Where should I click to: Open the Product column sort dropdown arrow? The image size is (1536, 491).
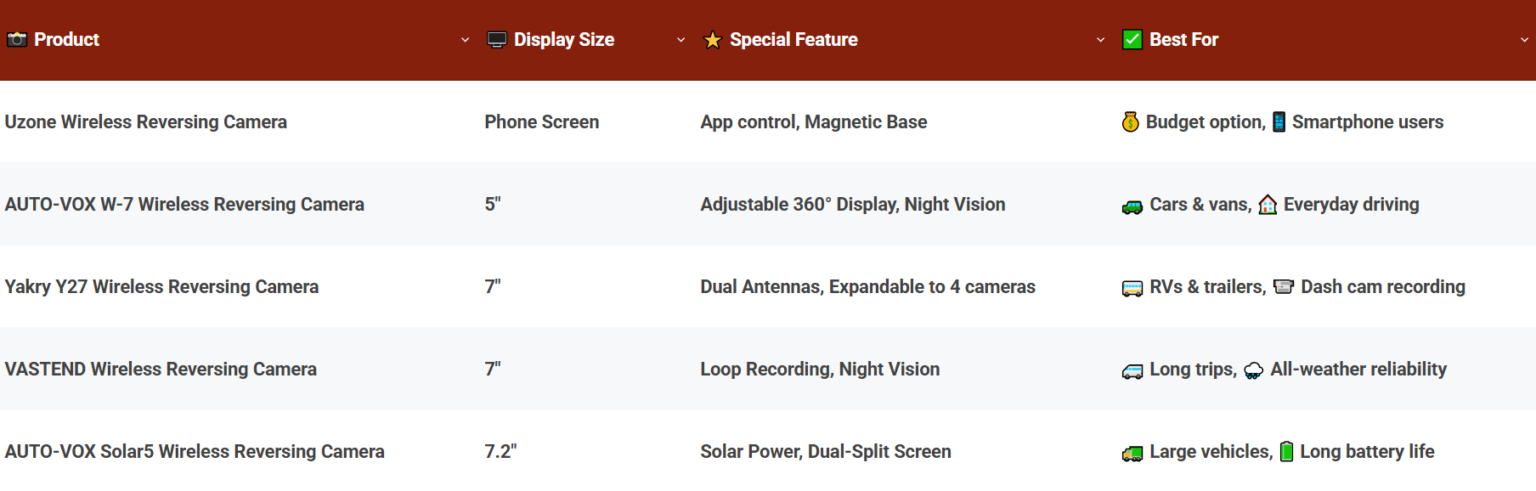(x=465, y=40)
